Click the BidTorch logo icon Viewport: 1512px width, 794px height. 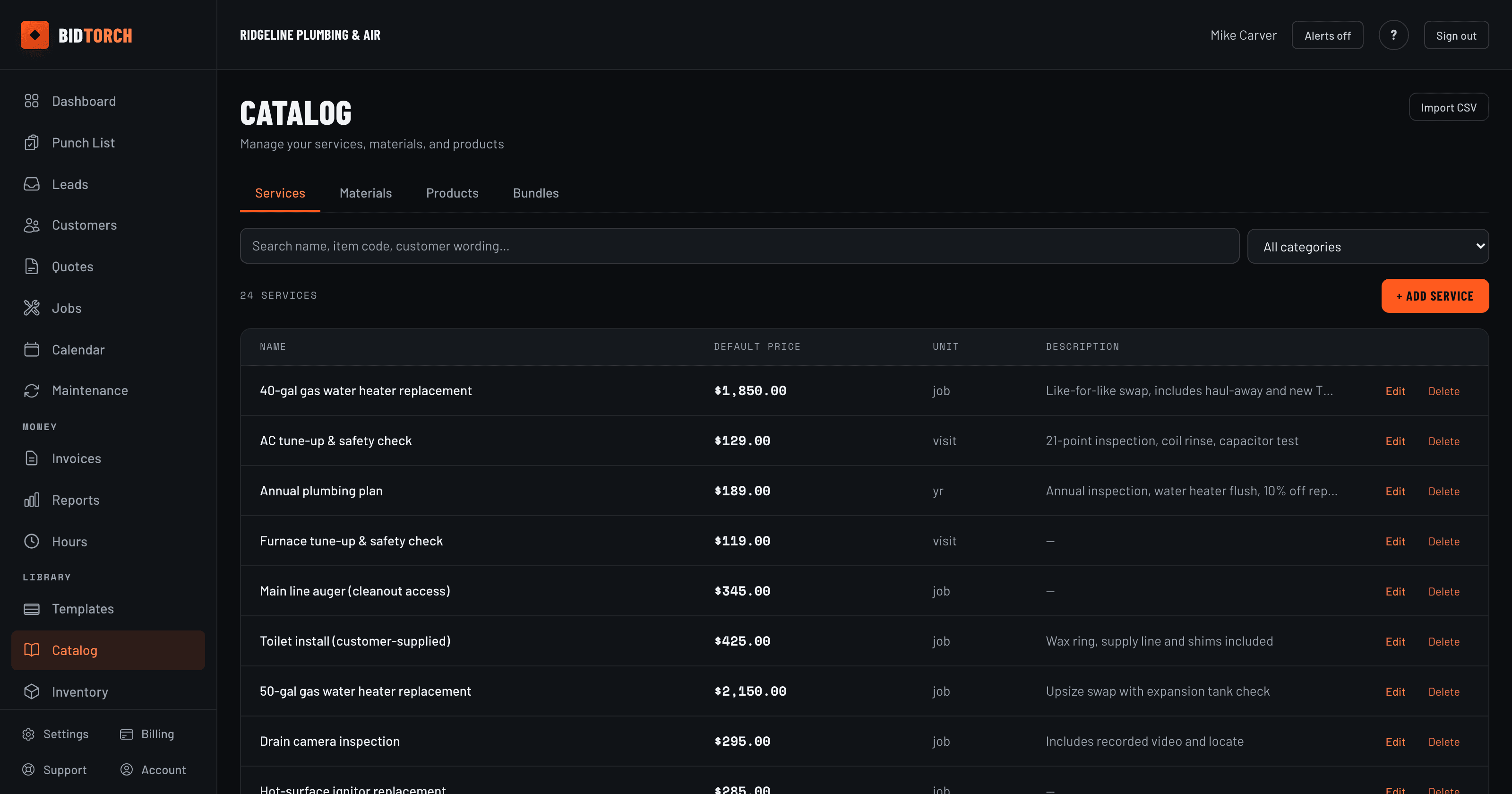pyautogui.click(x=34, y=35)
